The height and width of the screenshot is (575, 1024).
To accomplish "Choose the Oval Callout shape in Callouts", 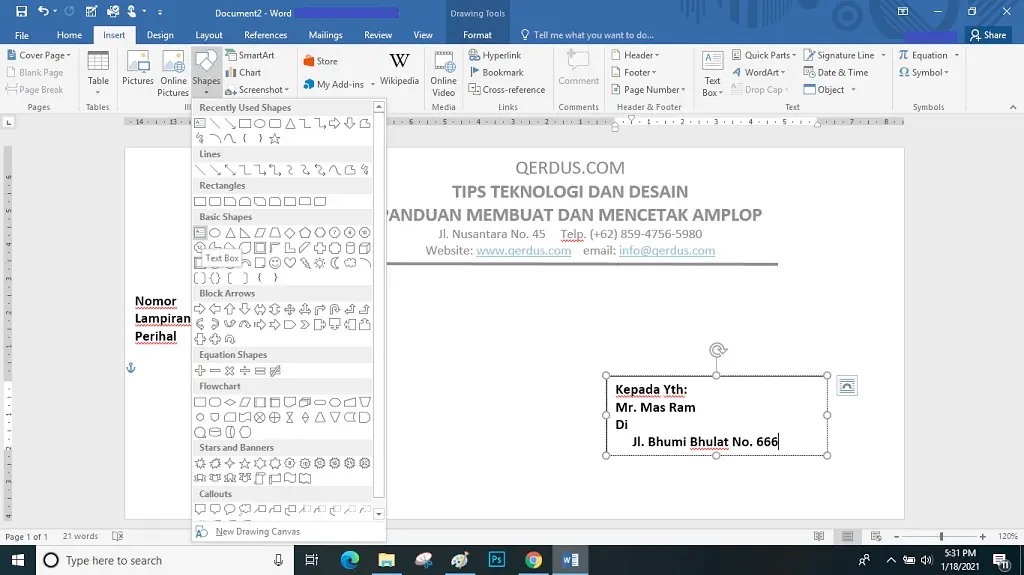I will pos(230,509).
